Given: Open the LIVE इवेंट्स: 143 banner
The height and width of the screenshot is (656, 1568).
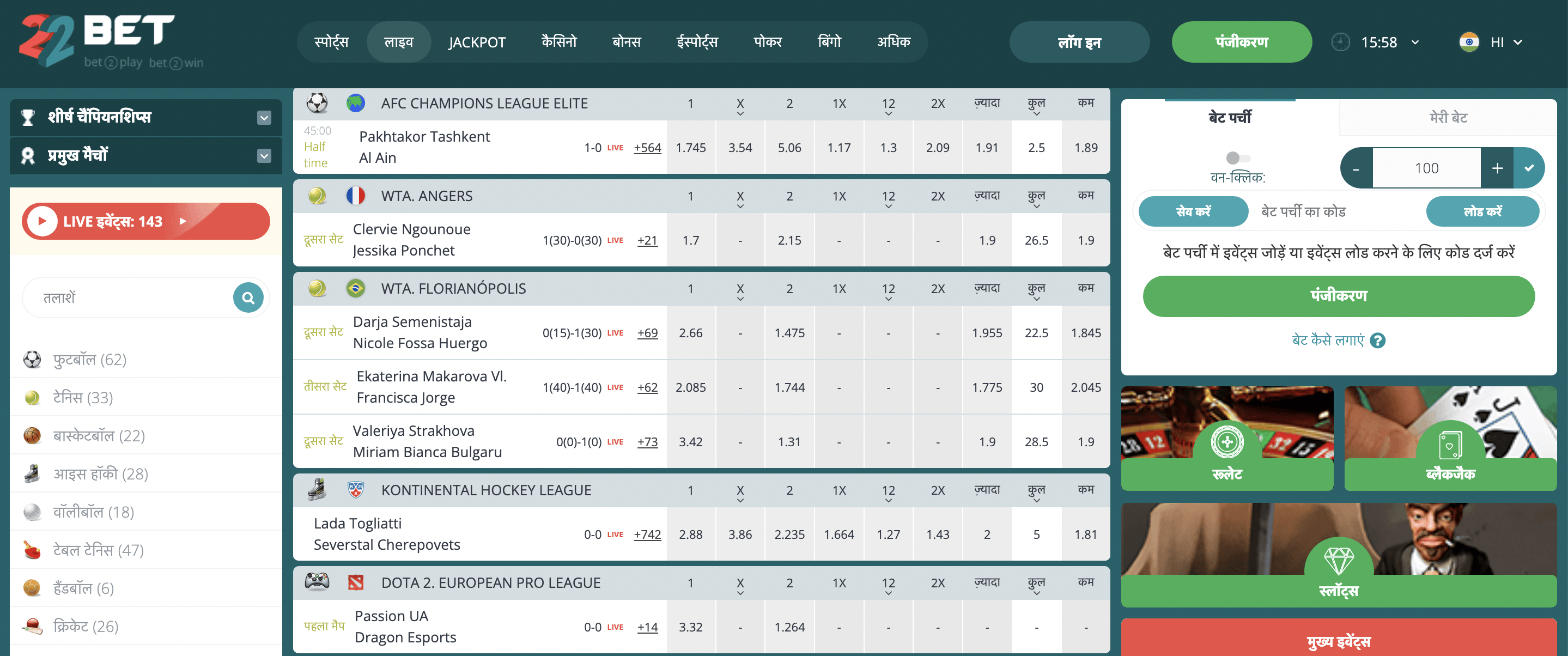Looking at the screenshot, I should [145, 221].
